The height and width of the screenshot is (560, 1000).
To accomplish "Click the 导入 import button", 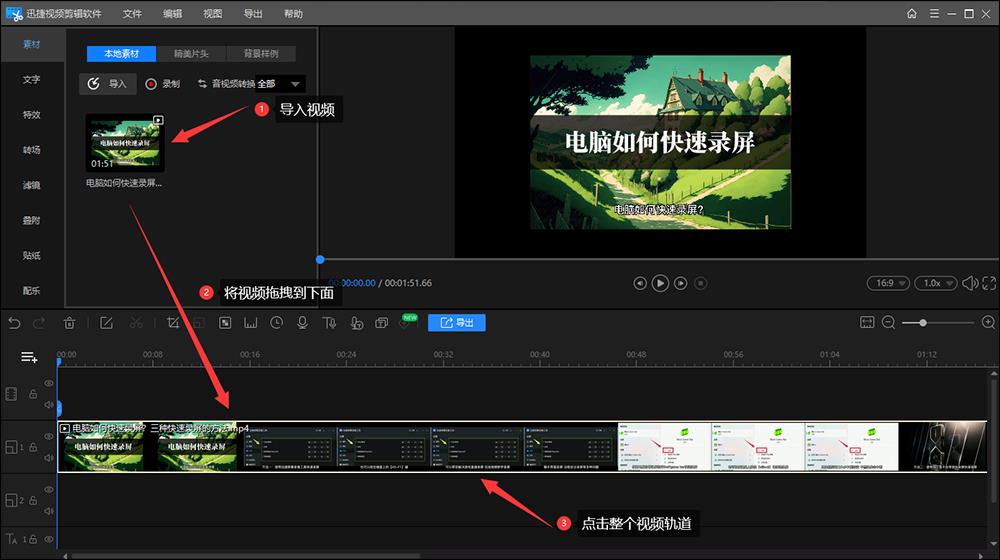I will [x=108, y=84].
